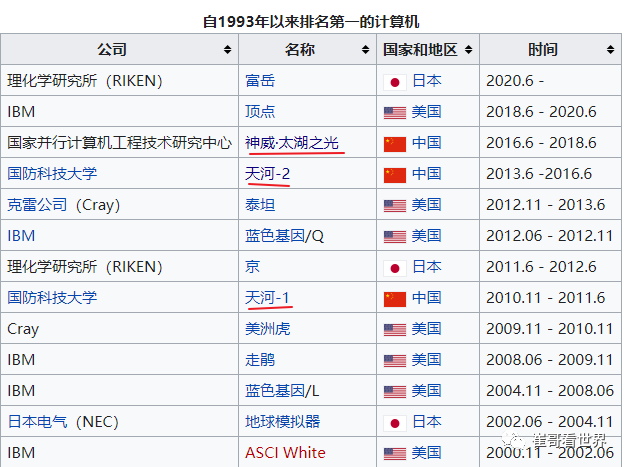Open the 美洲虎 link
Image resolution: width=626 pixels, height=467 pixels.
point(267,328)
